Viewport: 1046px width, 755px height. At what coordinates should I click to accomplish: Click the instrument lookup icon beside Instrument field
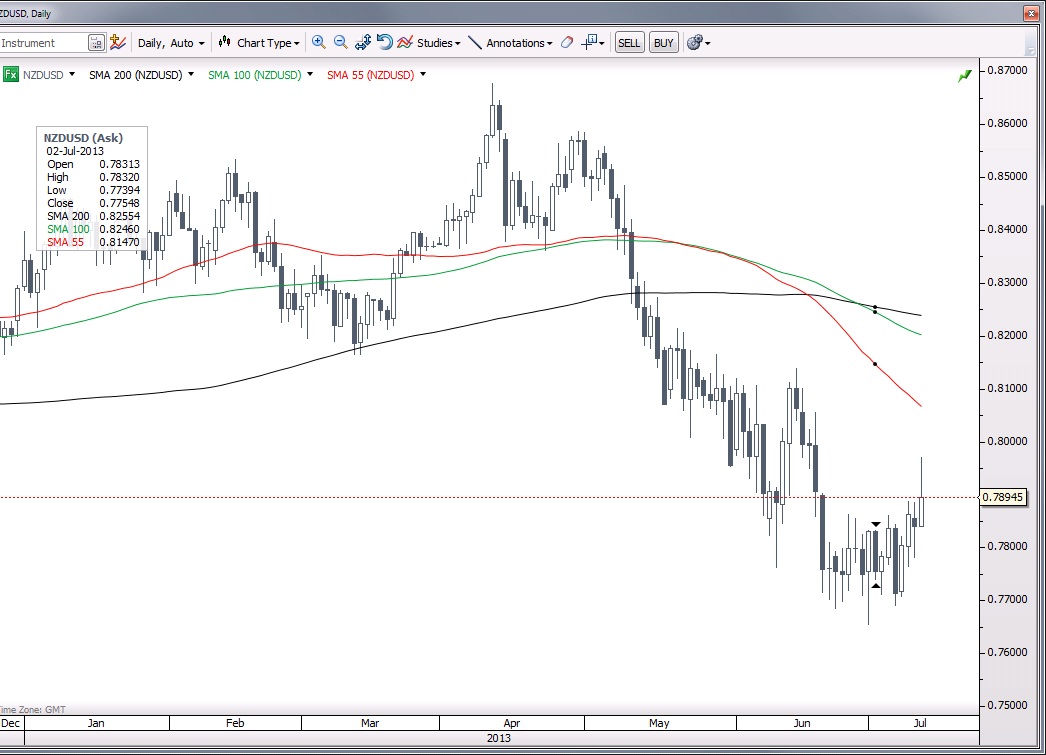point(96,43)
